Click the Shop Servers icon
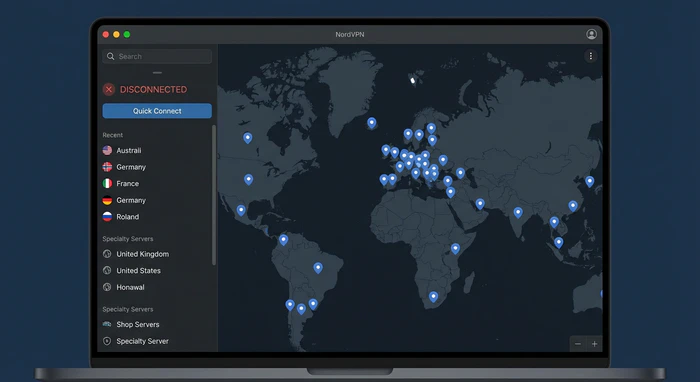The height and width of the screenshot is (382, 700). point(107,324)
